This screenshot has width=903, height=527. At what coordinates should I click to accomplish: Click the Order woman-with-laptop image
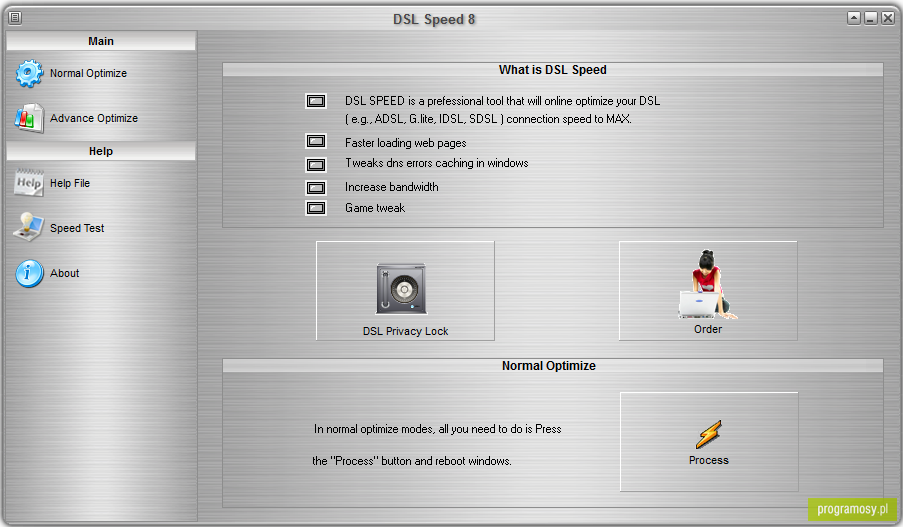tap(707, 285)
